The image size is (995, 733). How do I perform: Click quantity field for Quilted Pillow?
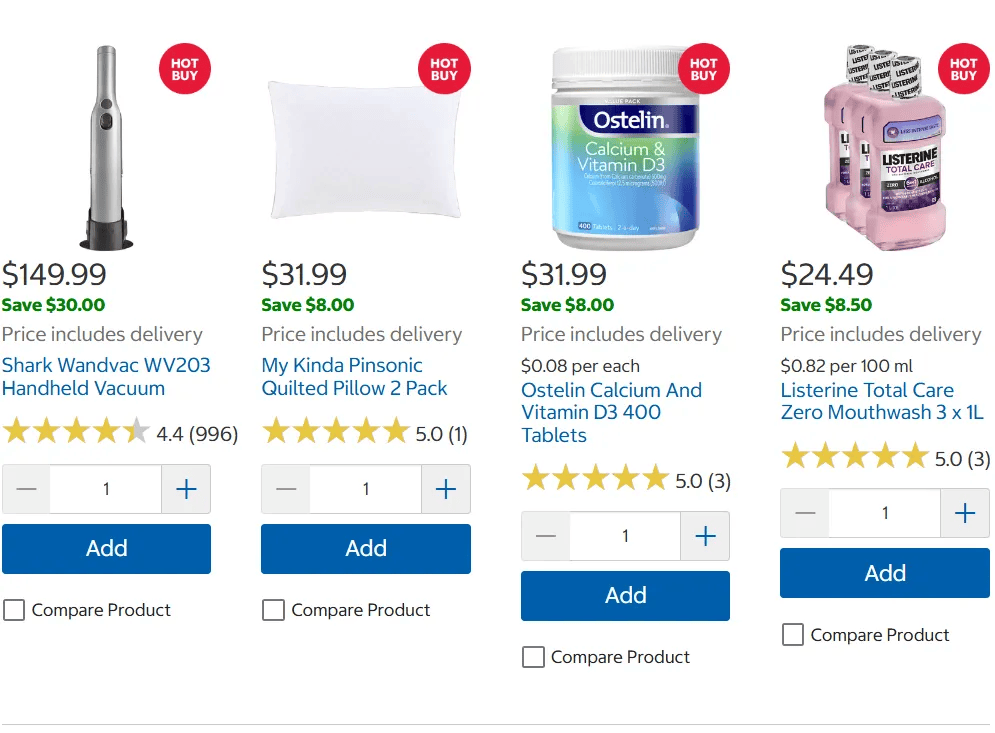click(366, 489)
